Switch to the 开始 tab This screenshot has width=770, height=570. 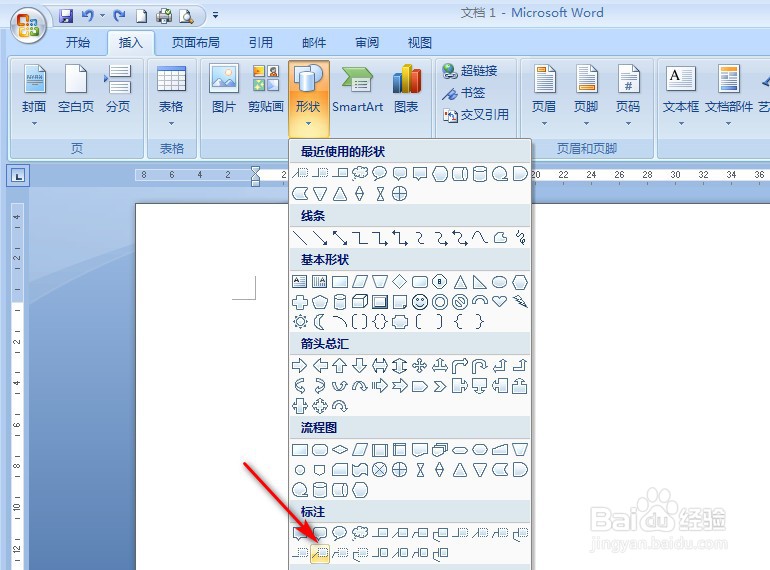click(x=78, y=43)
